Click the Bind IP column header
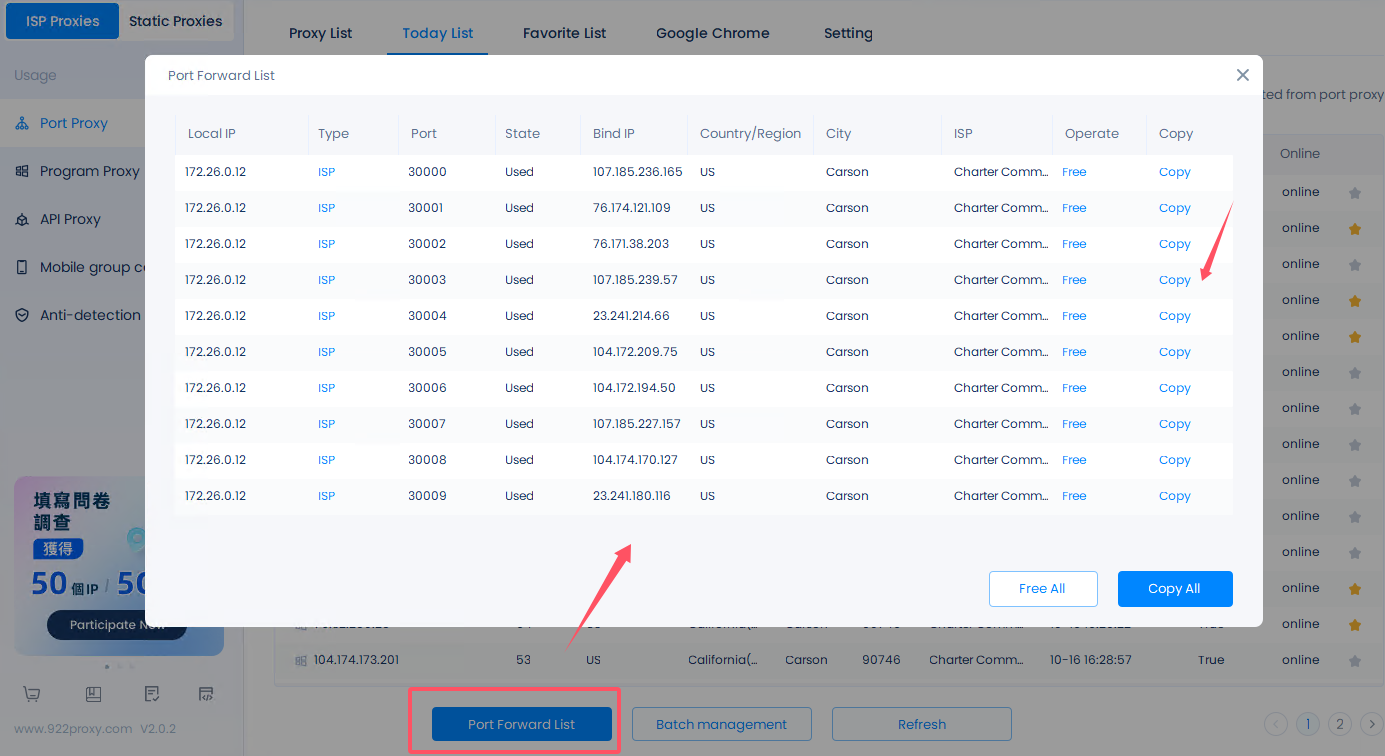1385x756 pixels. (614, 134)
